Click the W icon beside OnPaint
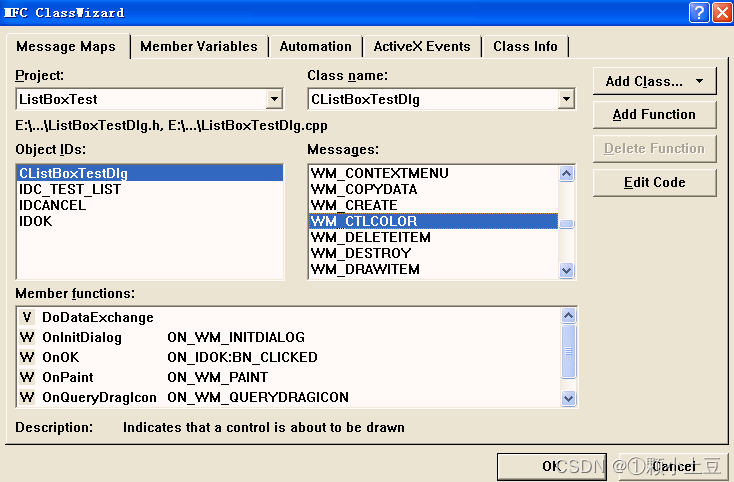Screen dimensions: 734x482 click(27, 378)
